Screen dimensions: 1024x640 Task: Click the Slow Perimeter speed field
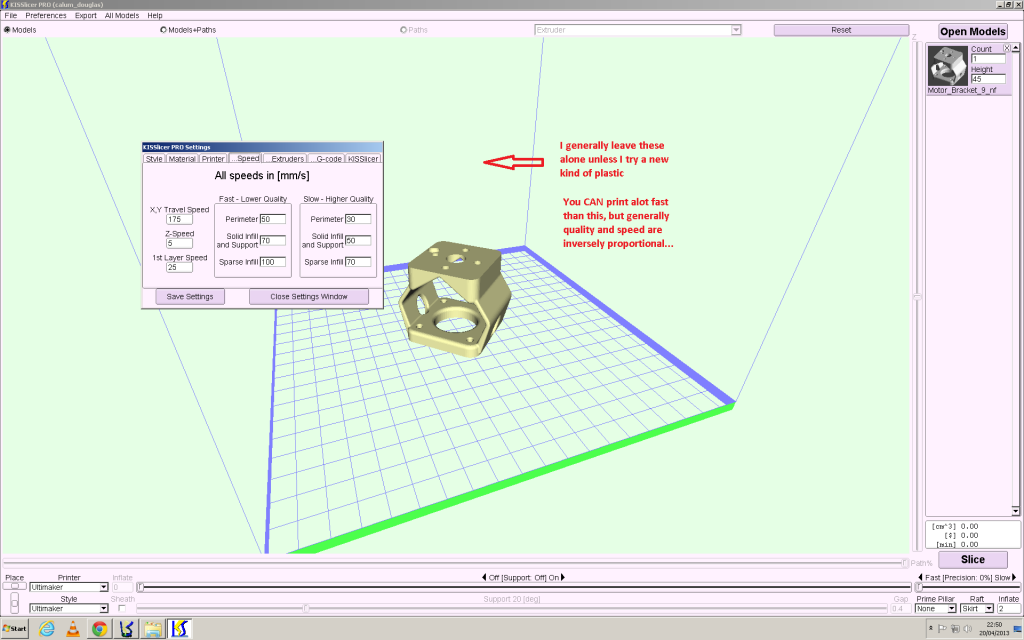coord(358,219)
